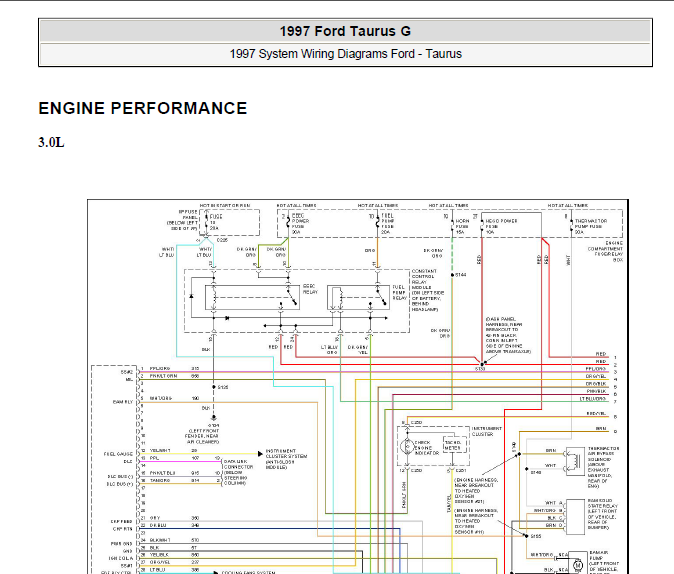Click the '1997 Ford Taurus G' title
The width and height of the screenshot is (674, 574).
coord(345,31)
